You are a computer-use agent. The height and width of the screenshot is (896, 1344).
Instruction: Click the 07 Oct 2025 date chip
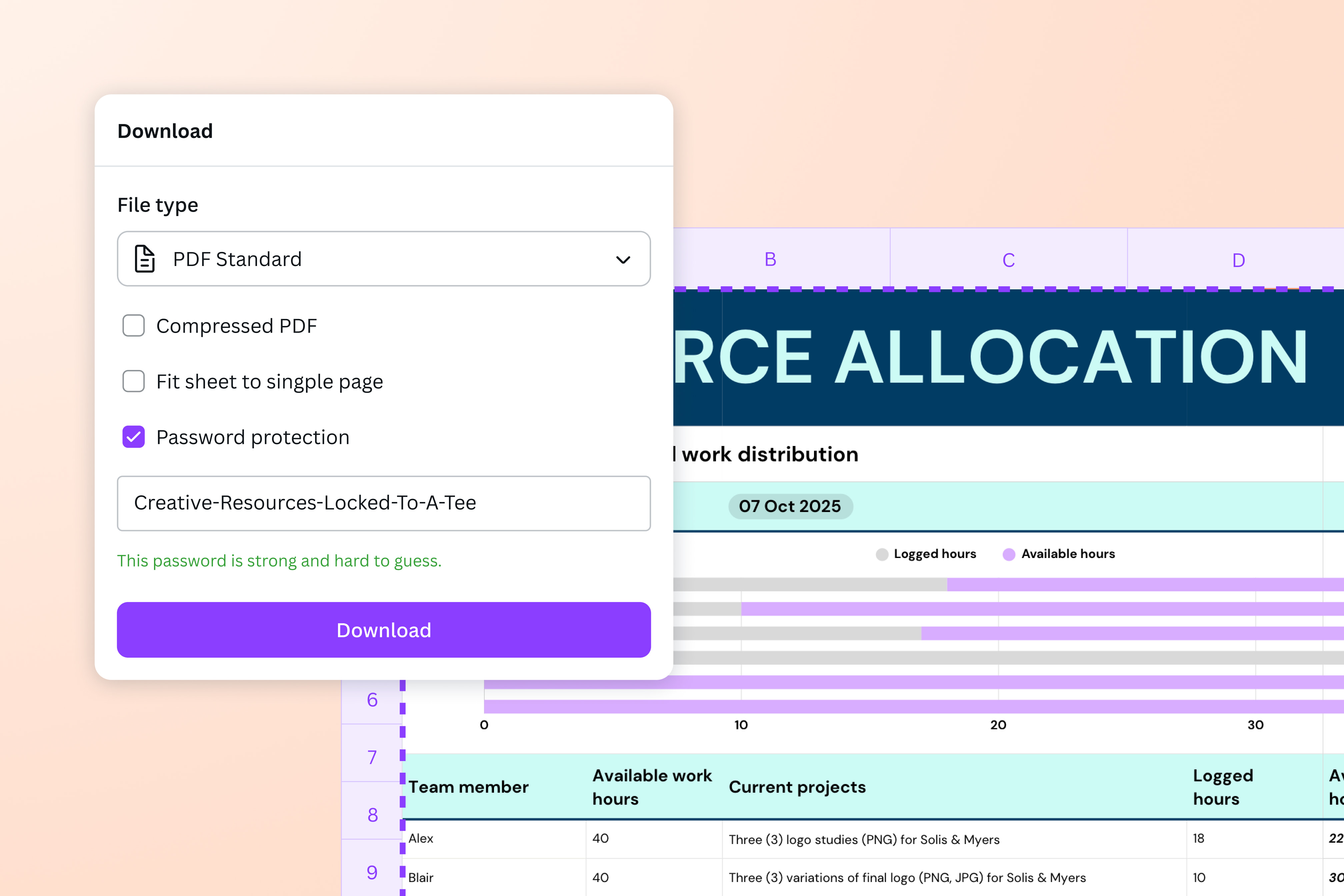tap(790, 506)
